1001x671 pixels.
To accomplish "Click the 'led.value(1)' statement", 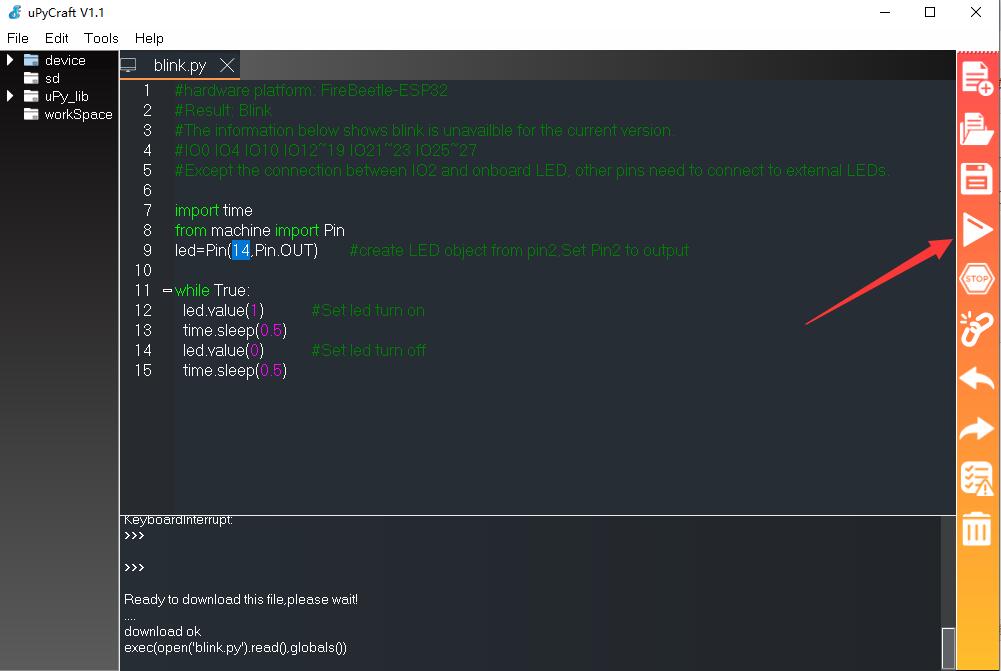I will point(223,310).
